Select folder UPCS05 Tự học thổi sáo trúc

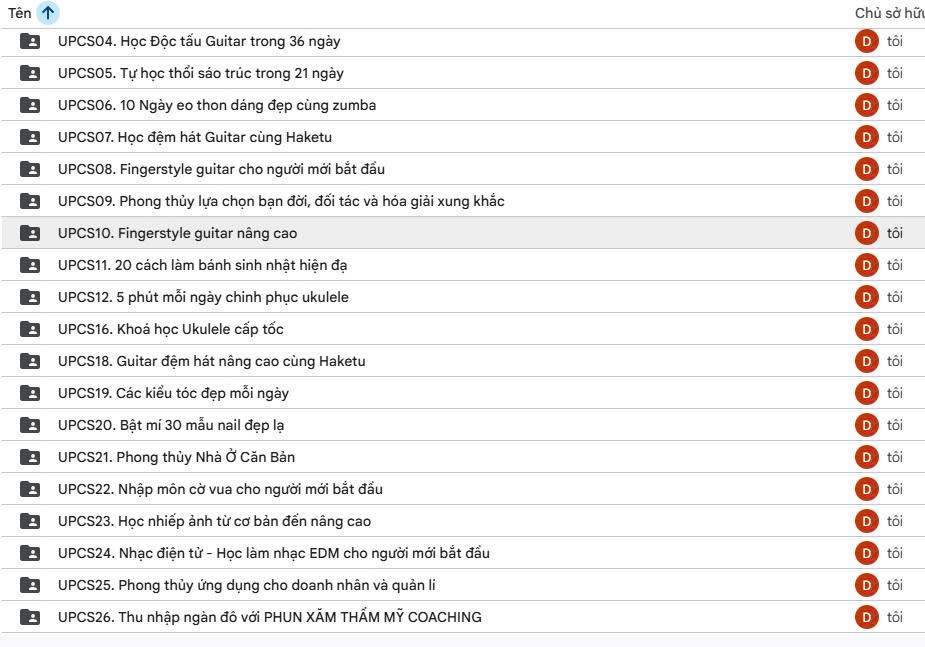(x=462, y=73)
